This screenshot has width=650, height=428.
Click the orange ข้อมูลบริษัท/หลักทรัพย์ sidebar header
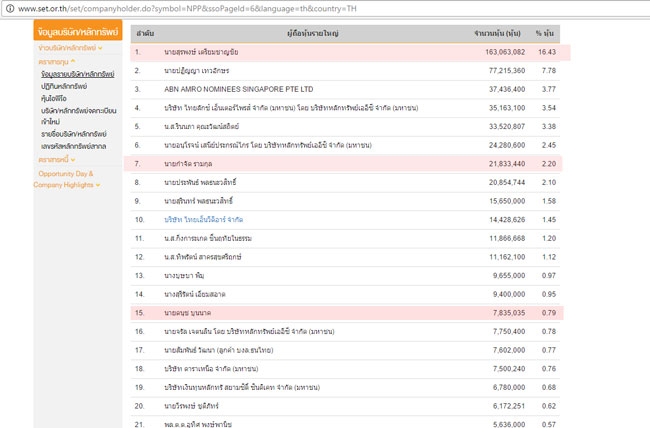[77, 32]
